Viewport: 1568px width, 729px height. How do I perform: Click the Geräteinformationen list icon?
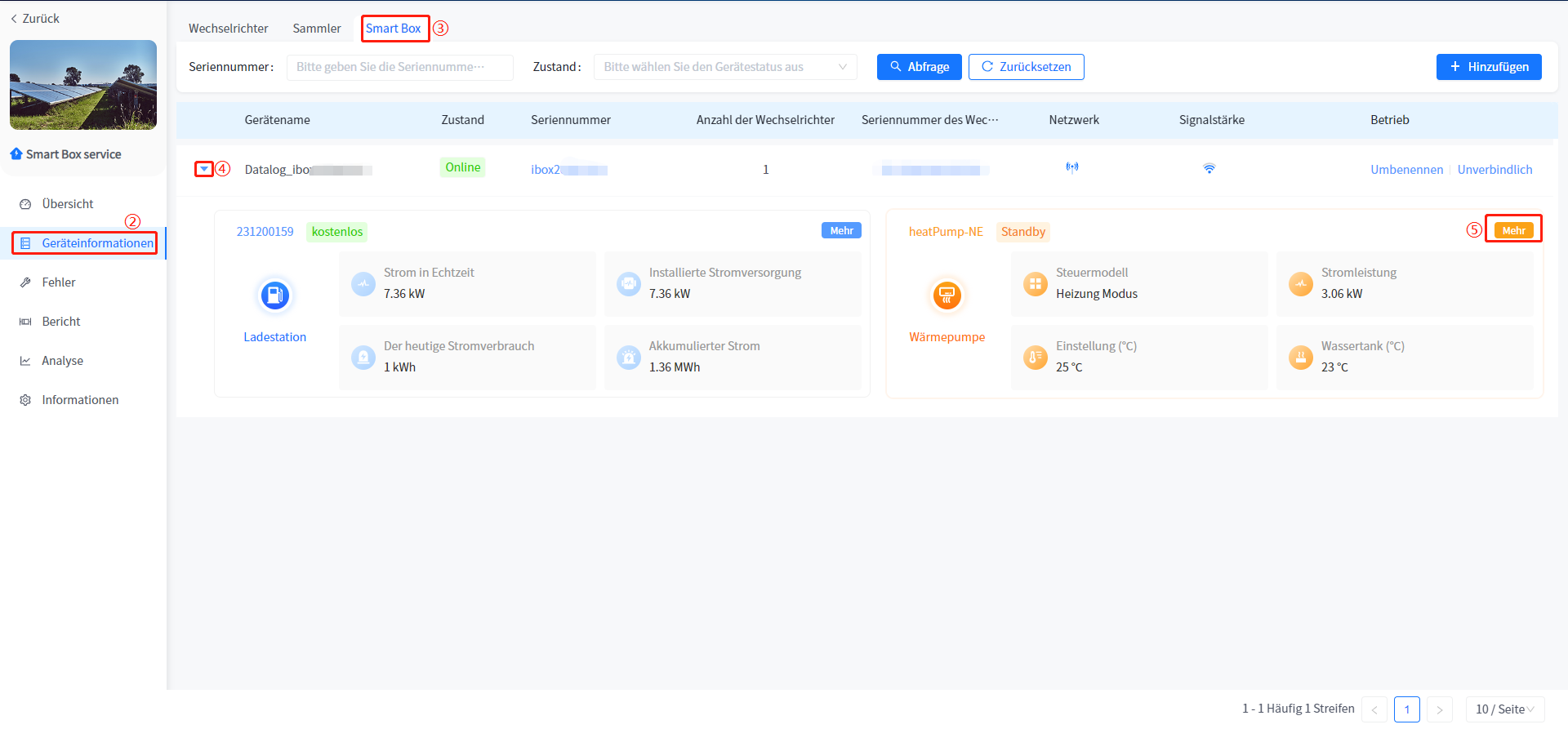point(25,243)
